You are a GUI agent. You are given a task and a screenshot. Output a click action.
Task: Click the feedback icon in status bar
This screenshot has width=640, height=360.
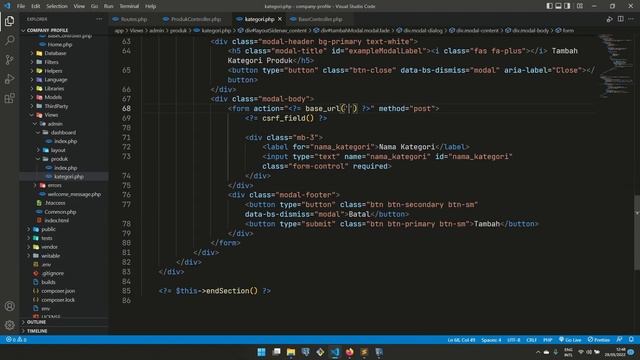click(619, 340)
